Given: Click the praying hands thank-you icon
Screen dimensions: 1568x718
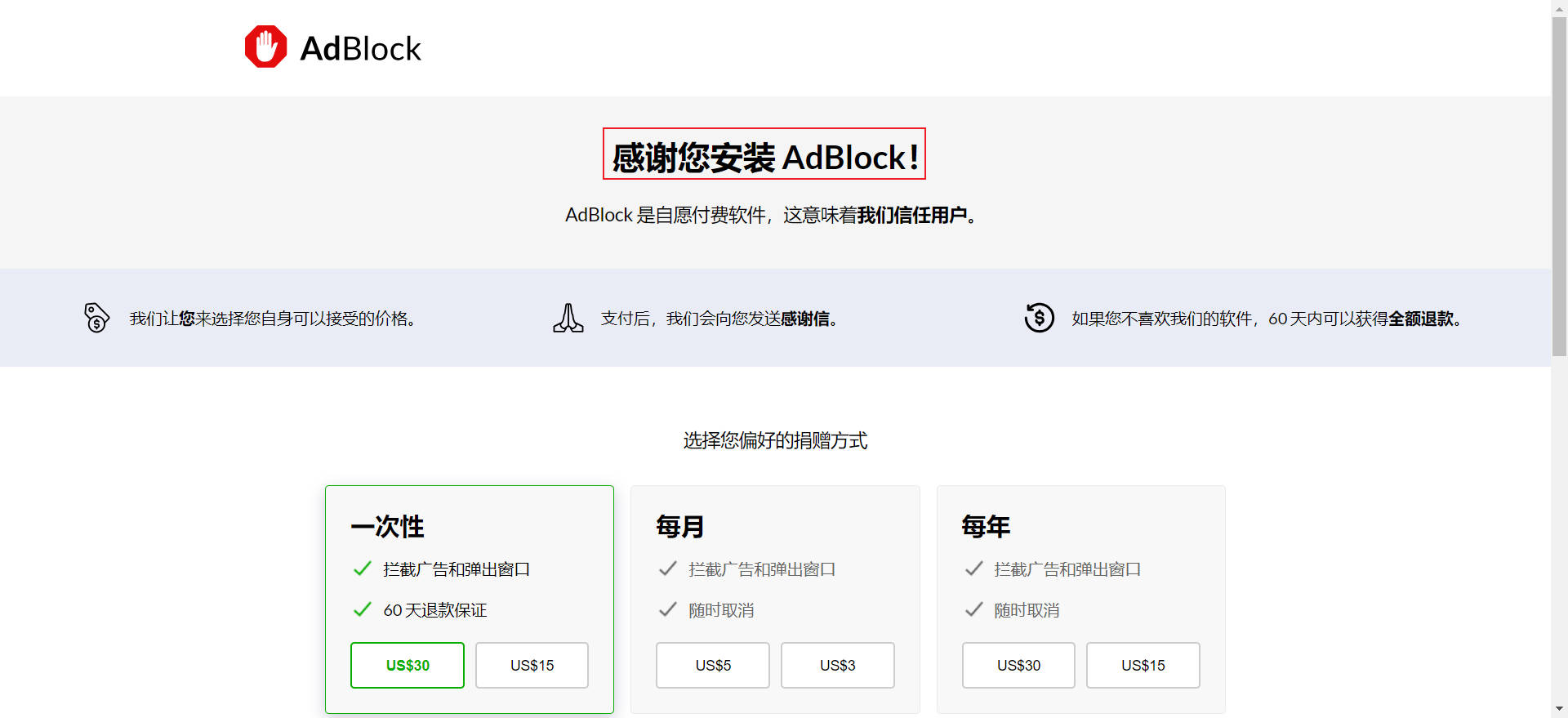Looking at the screenshot, I should click(x=568, y=318).
